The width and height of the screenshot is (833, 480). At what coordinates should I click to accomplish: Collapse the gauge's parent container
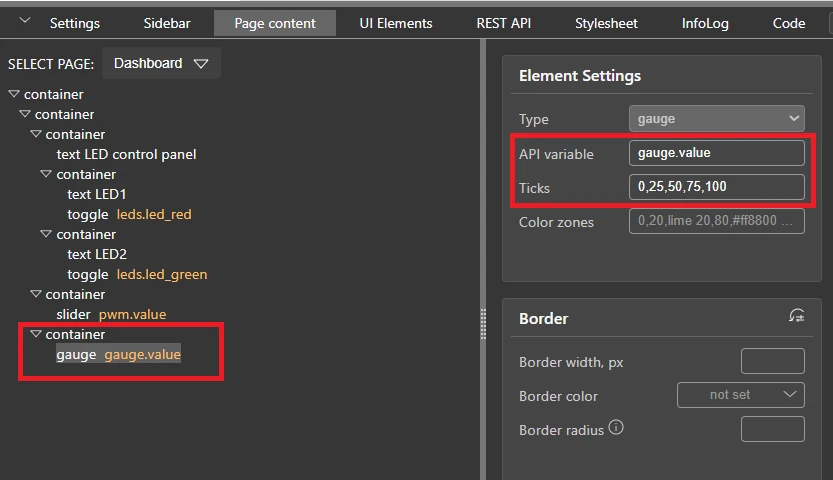click(x=36, y=334)
